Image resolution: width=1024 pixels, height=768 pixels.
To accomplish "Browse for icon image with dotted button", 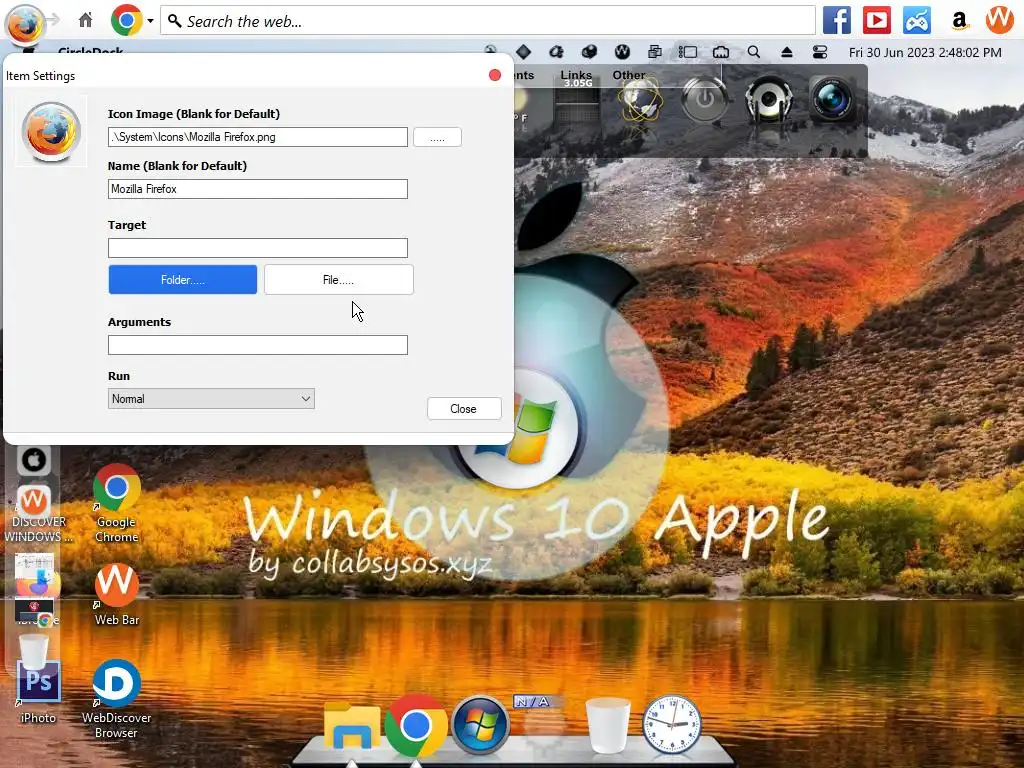I will tap(438, 137).
